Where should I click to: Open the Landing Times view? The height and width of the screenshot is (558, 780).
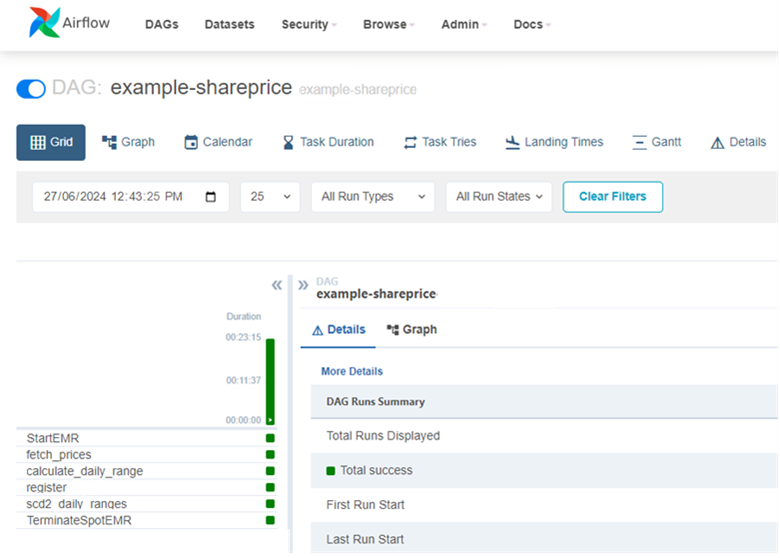(554, 142)
